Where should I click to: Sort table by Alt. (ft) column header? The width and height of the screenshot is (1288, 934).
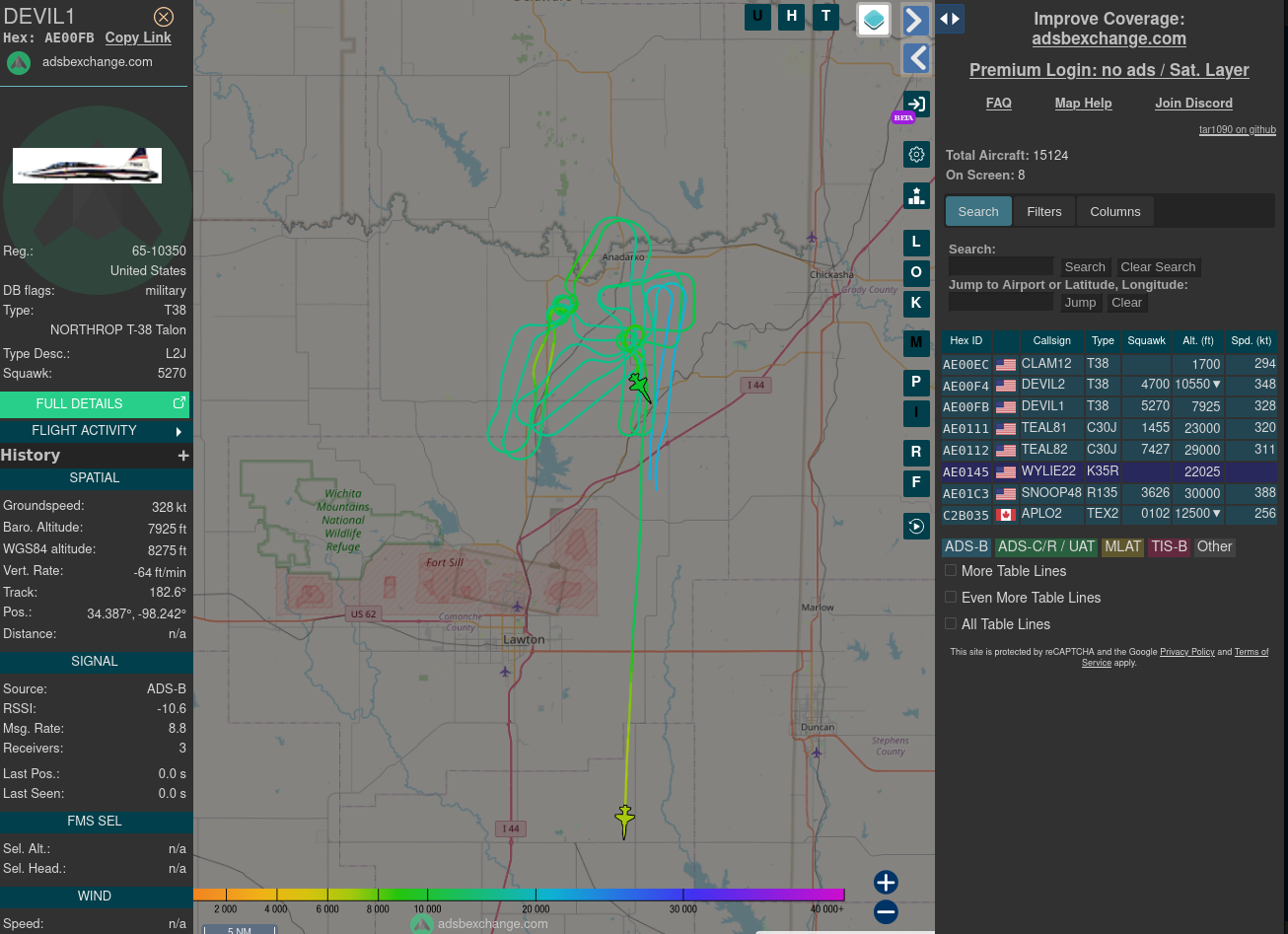[x=1197, y=341]
